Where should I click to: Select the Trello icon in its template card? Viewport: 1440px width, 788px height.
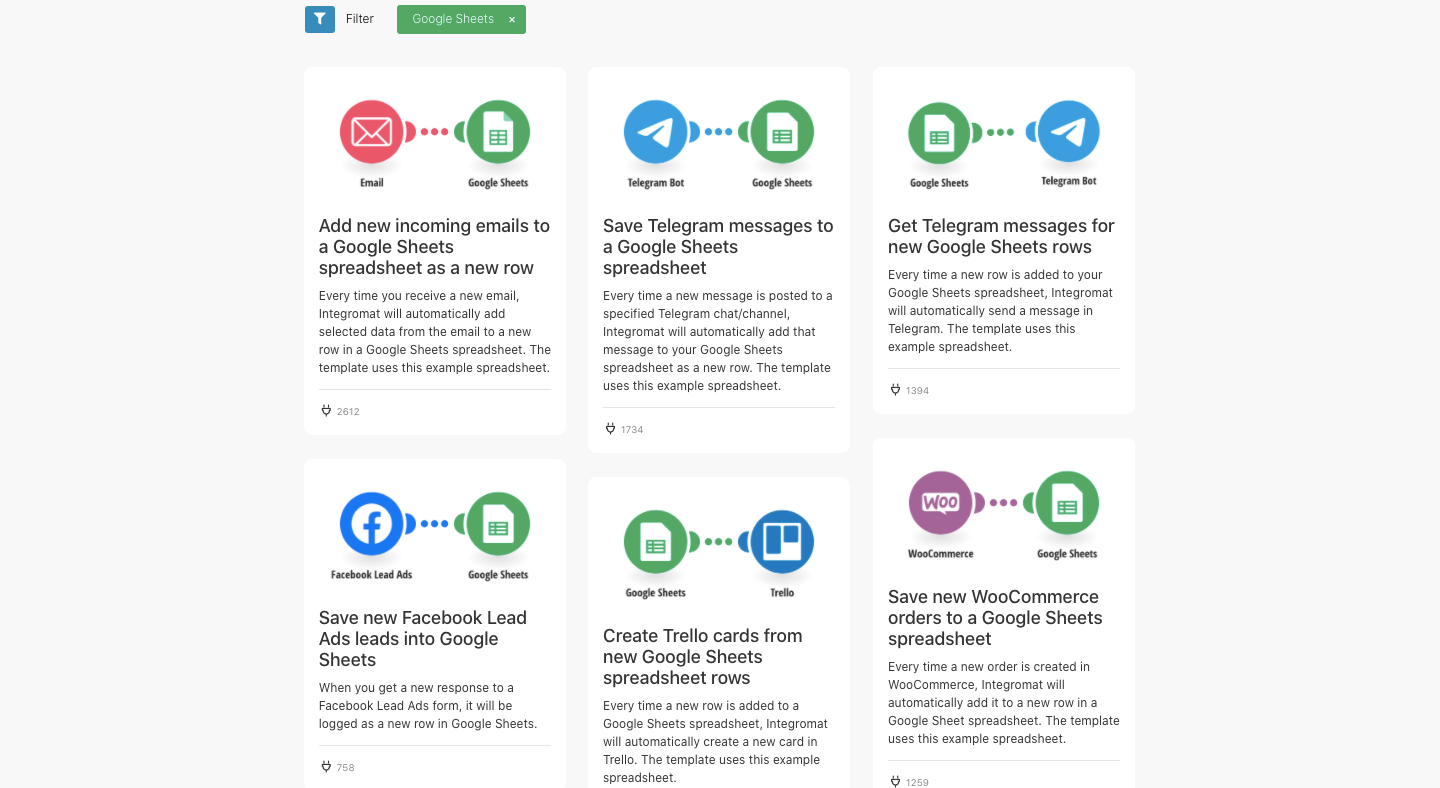pos(781,543)
